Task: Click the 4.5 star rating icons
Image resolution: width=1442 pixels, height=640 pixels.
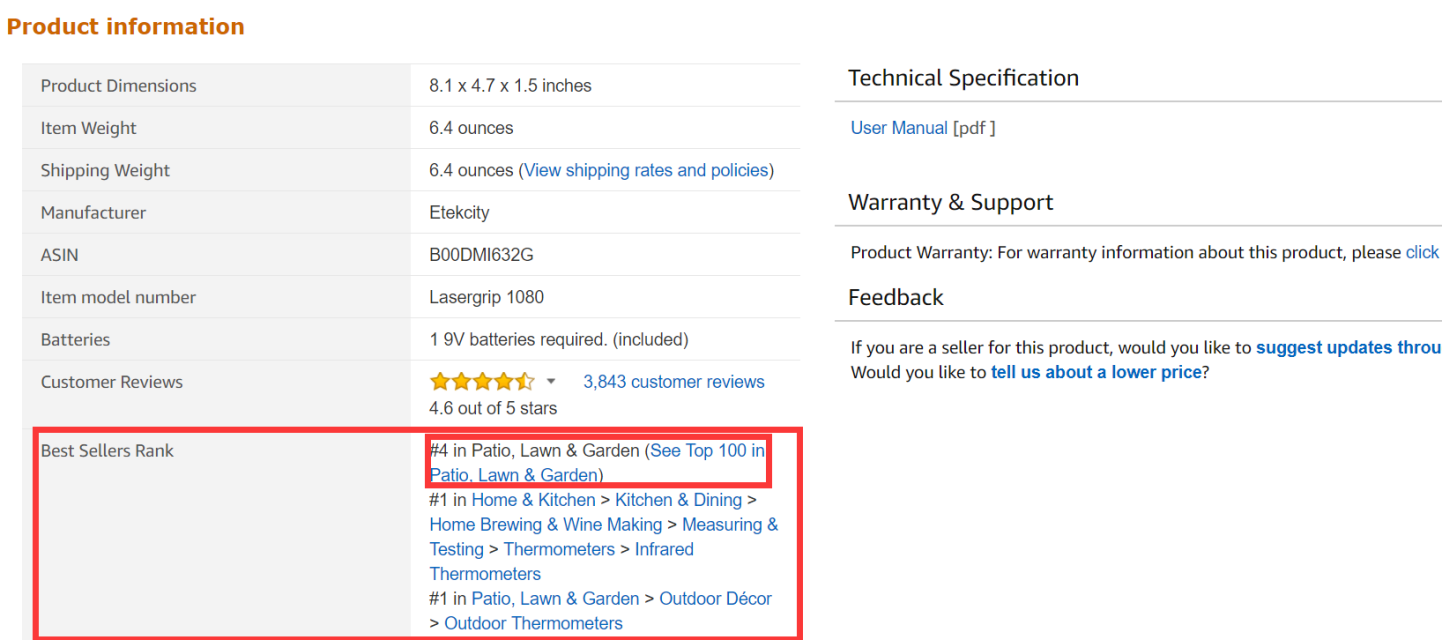Action: pos(480,381)
